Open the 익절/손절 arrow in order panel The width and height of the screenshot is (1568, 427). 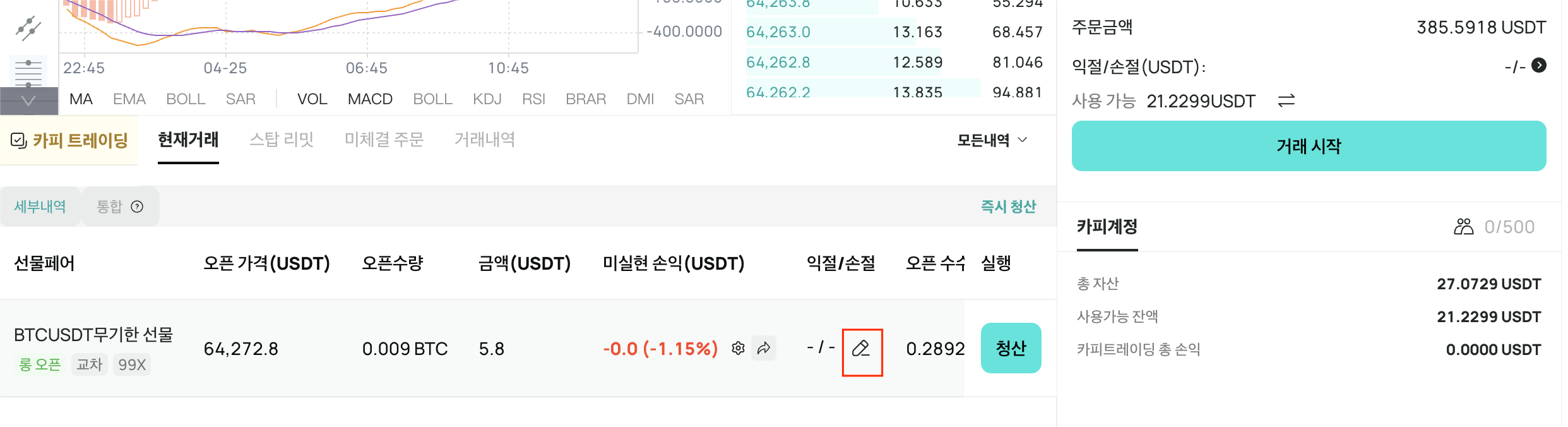1539,65
